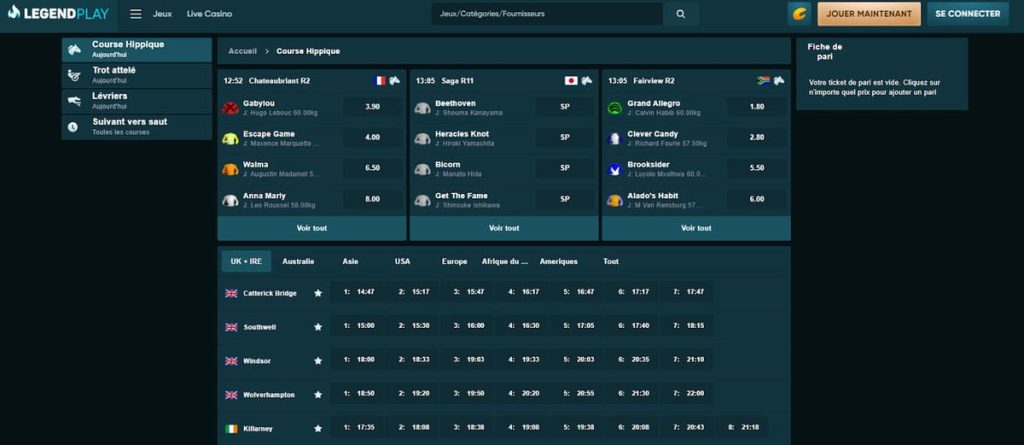The width and height of the screenshot is (1024, 445).
Task: Favorite Wolverhampton with its star
Action: tap(318, 395)
